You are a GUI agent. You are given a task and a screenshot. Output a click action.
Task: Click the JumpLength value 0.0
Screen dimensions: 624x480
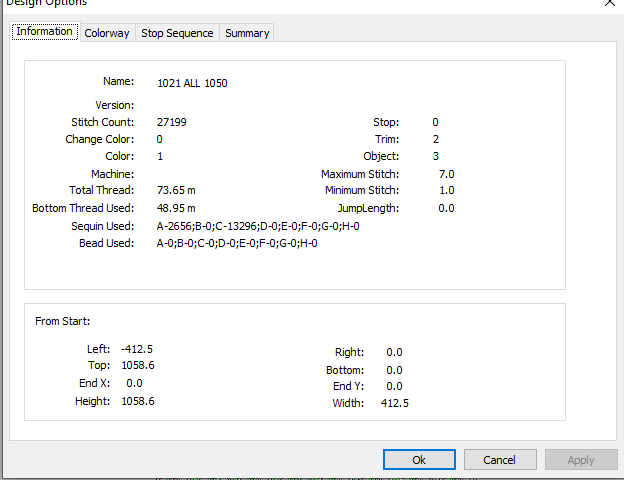[446, 208]
